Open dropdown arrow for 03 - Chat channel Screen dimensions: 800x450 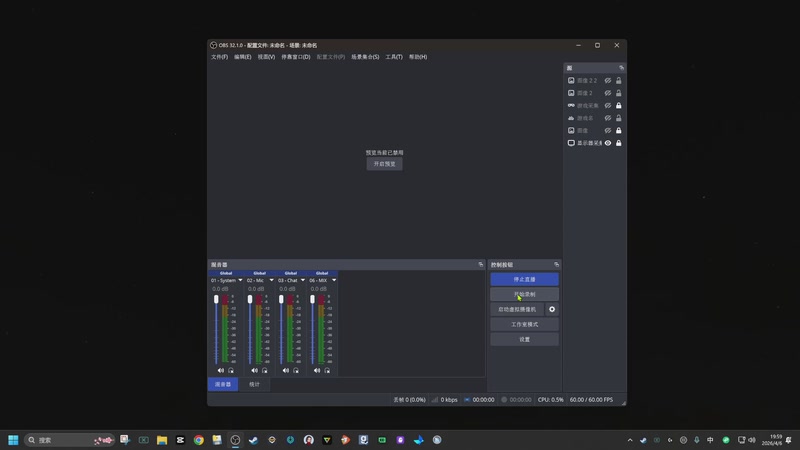pyautogui.click(x=303, y=280)
